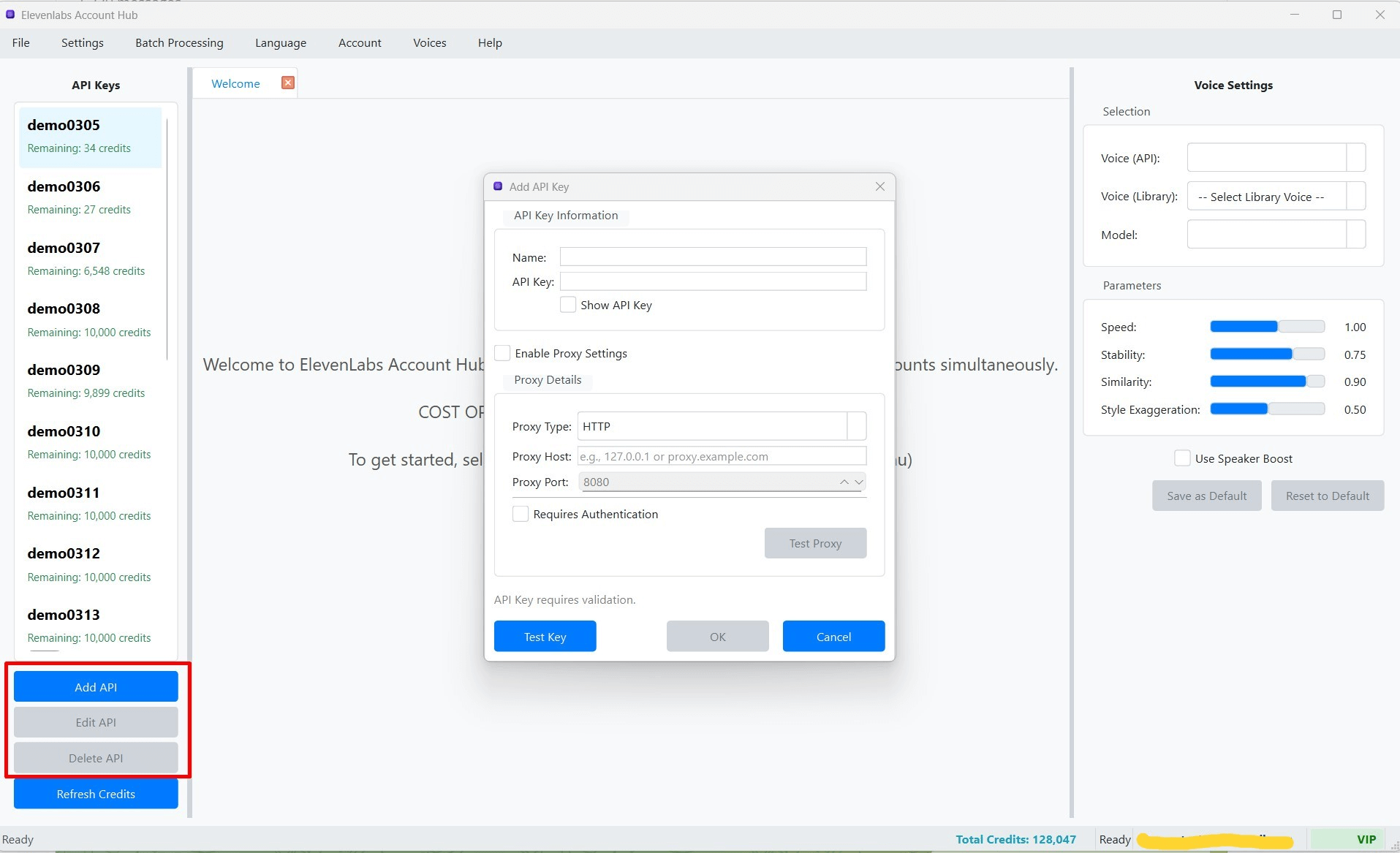Select the demo0311 API key
Screen dimensions: 1400x853
90,504
